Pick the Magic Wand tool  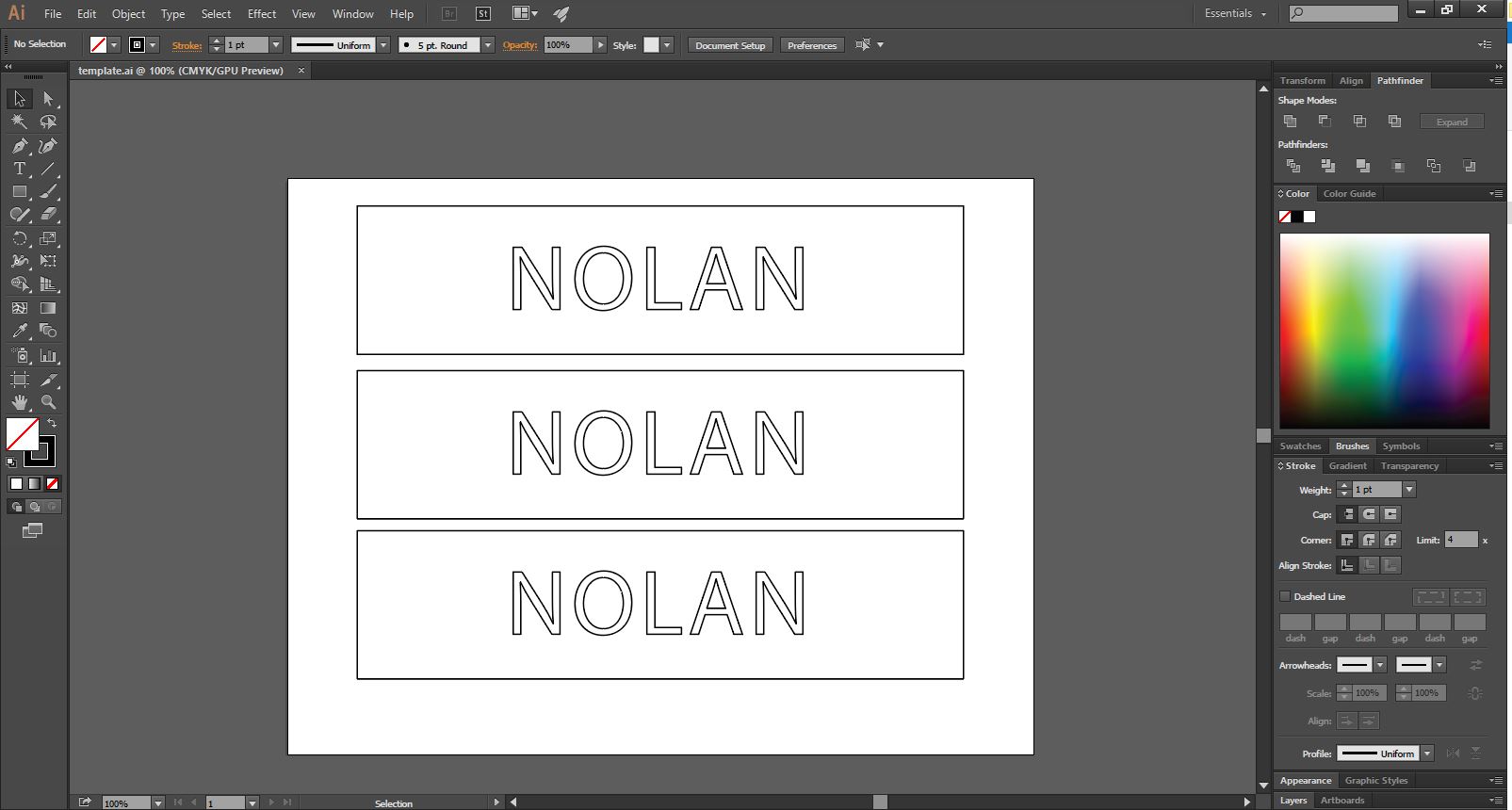pos(19,121)
